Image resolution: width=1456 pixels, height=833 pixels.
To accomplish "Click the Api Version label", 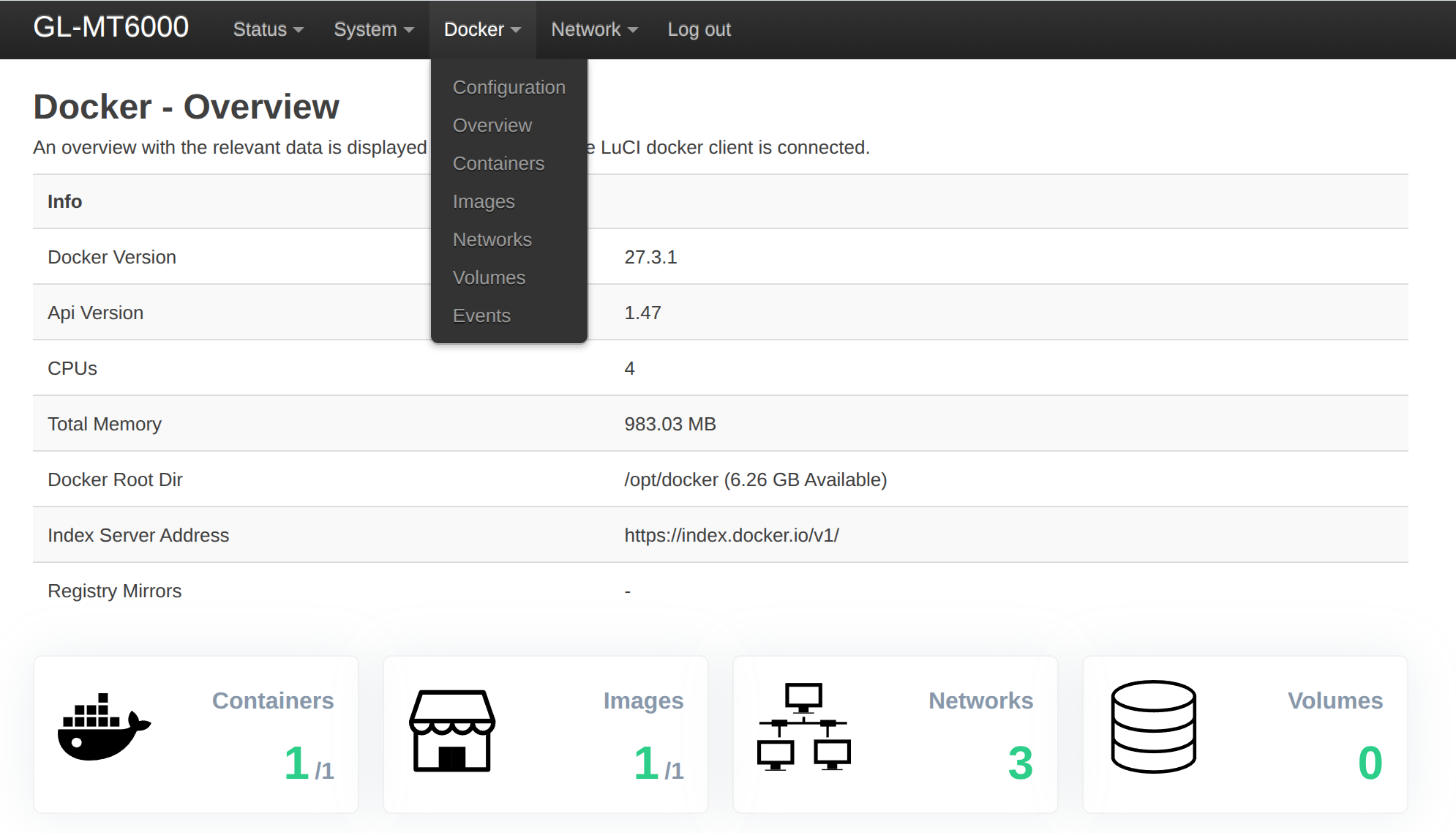I will point(95,313).
